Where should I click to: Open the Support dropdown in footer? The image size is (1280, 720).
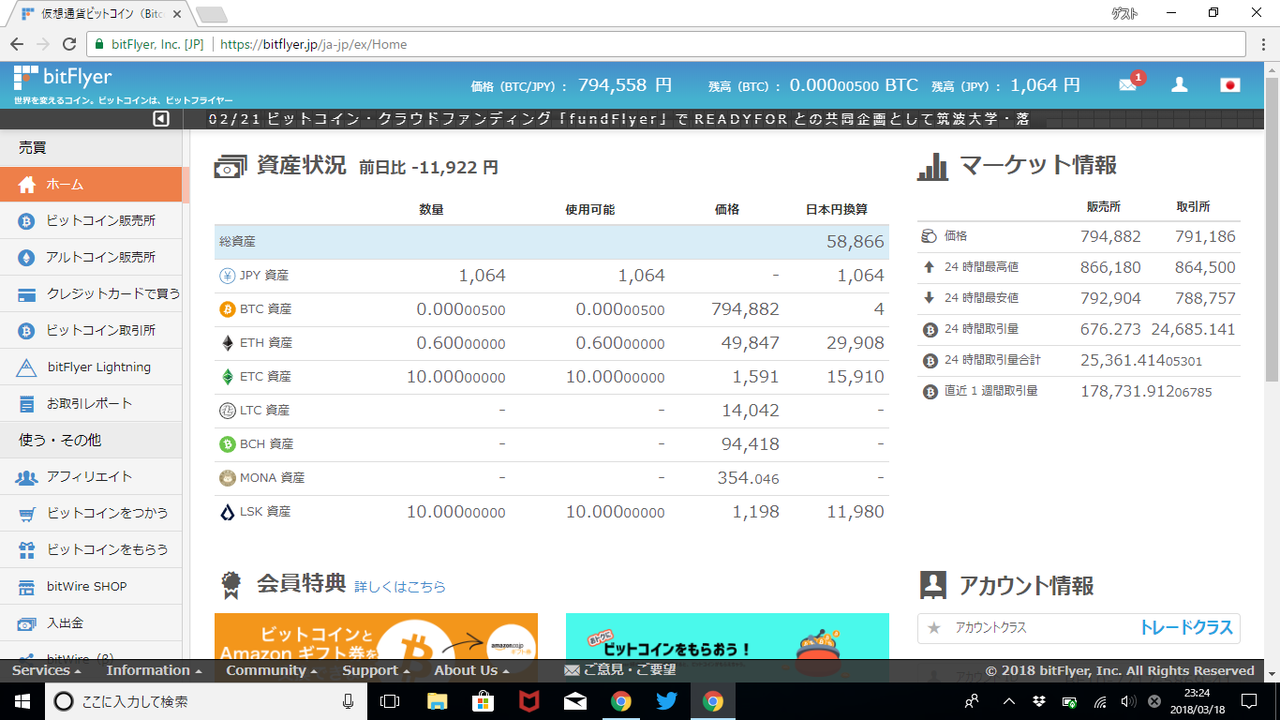[370, 670]
